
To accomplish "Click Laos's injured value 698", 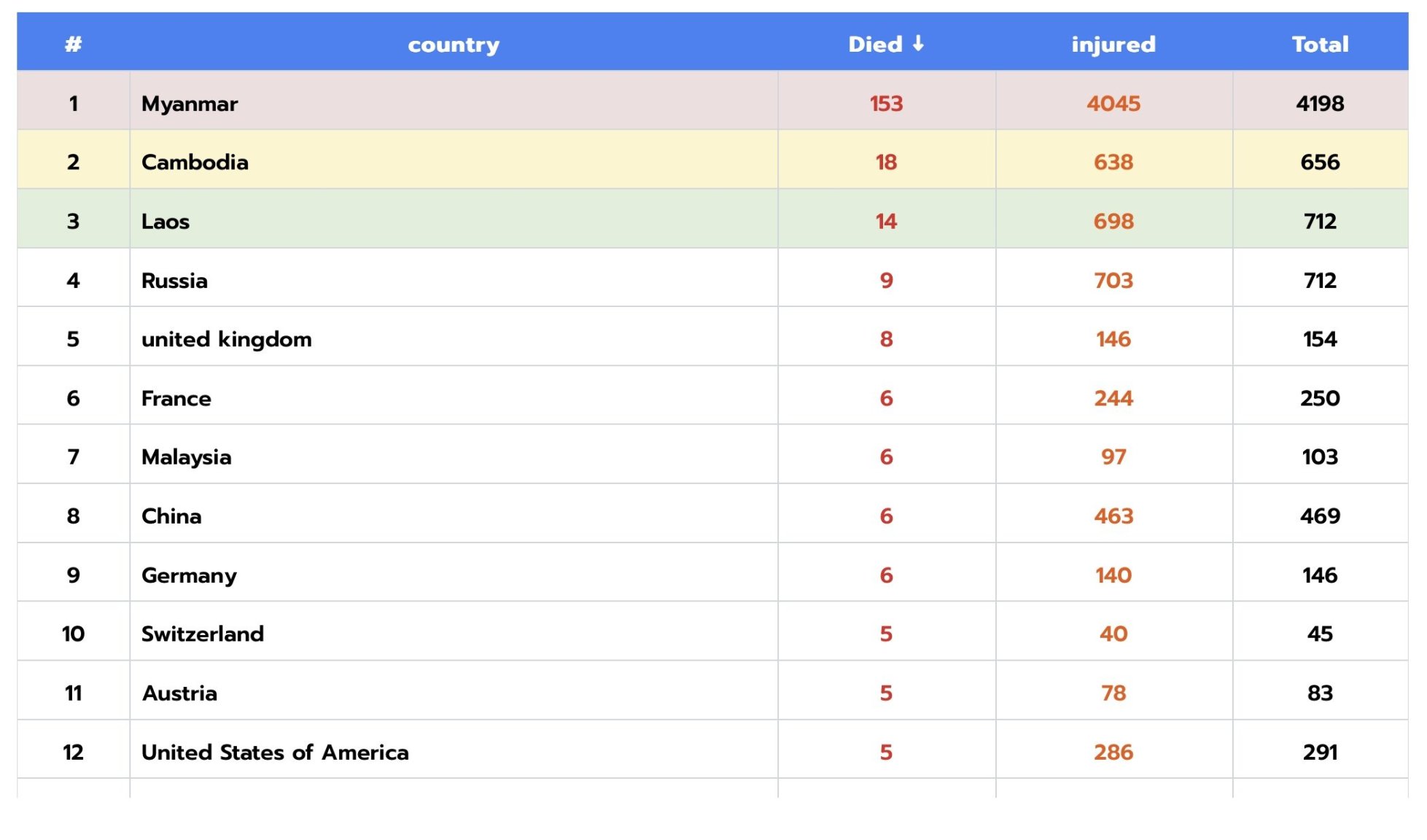I will [x=1113, y=221].
